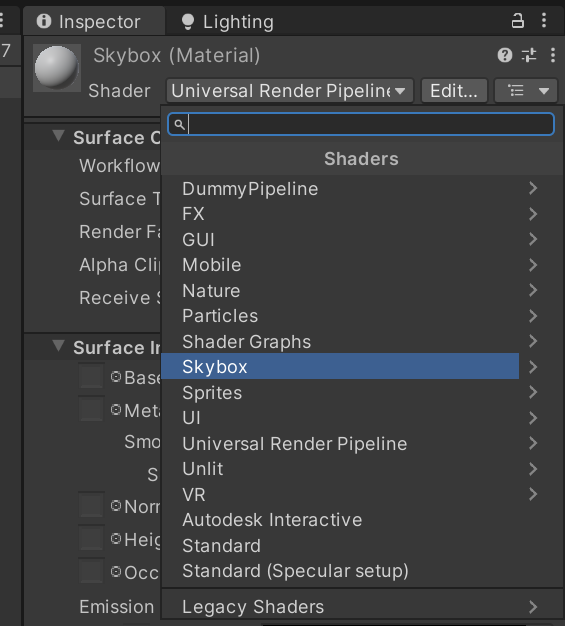Image resolution: width=565 pixels, height=626 pixels.
Task: Select the Autodesk Interactive shader
Action: click(363, 520)
